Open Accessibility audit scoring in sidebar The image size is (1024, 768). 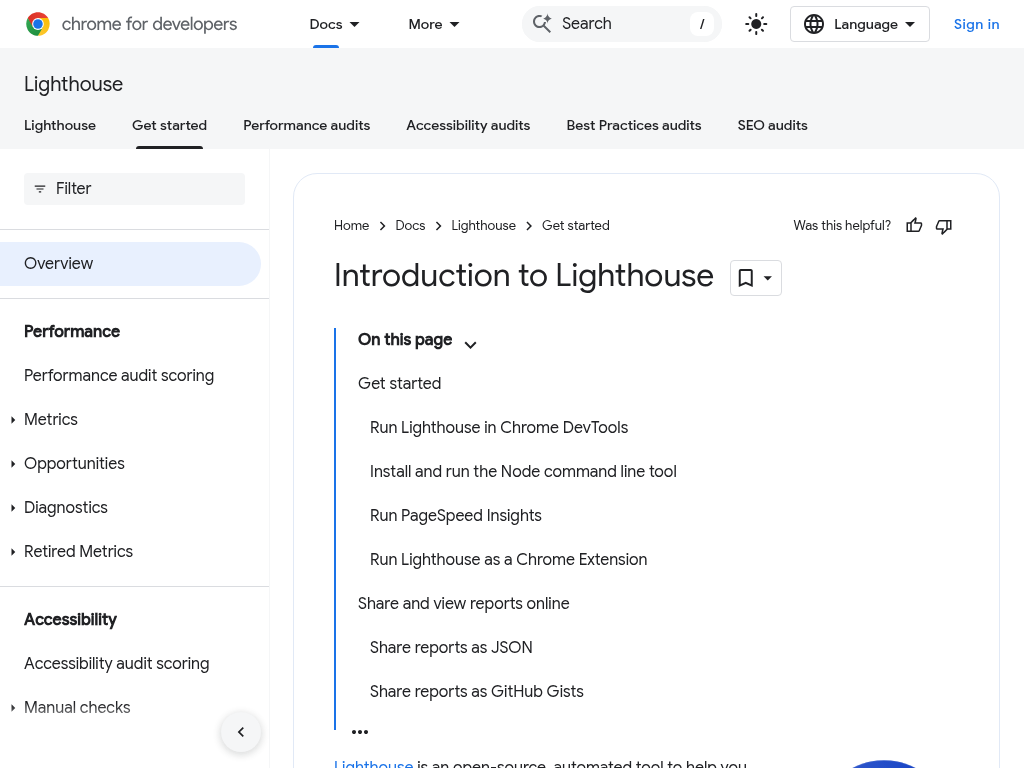[117, 664]
